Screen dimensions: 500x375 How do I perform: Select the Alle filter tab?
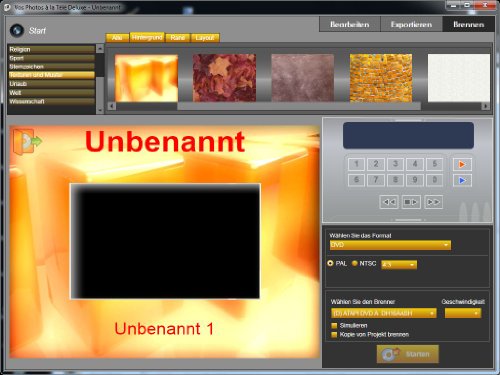pyautogui.click(x=117, y=38)
